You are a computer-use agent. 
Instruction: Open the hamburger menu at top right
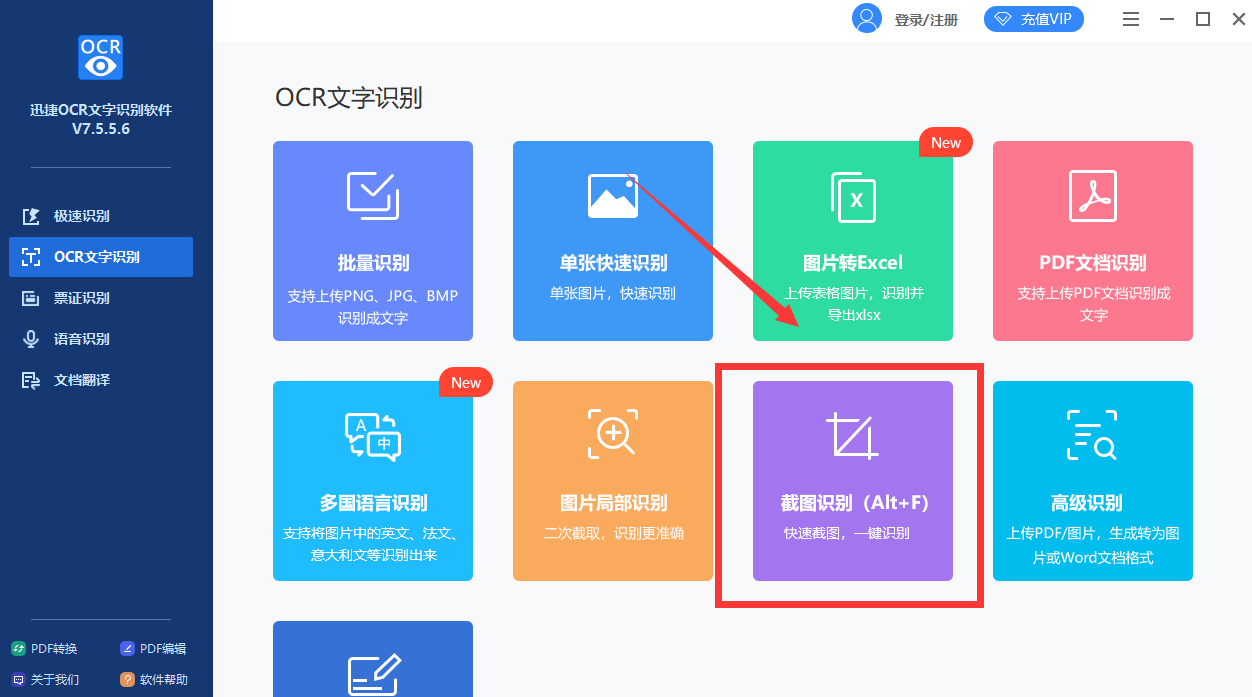pyautogui.click(x=1130, y=18)
